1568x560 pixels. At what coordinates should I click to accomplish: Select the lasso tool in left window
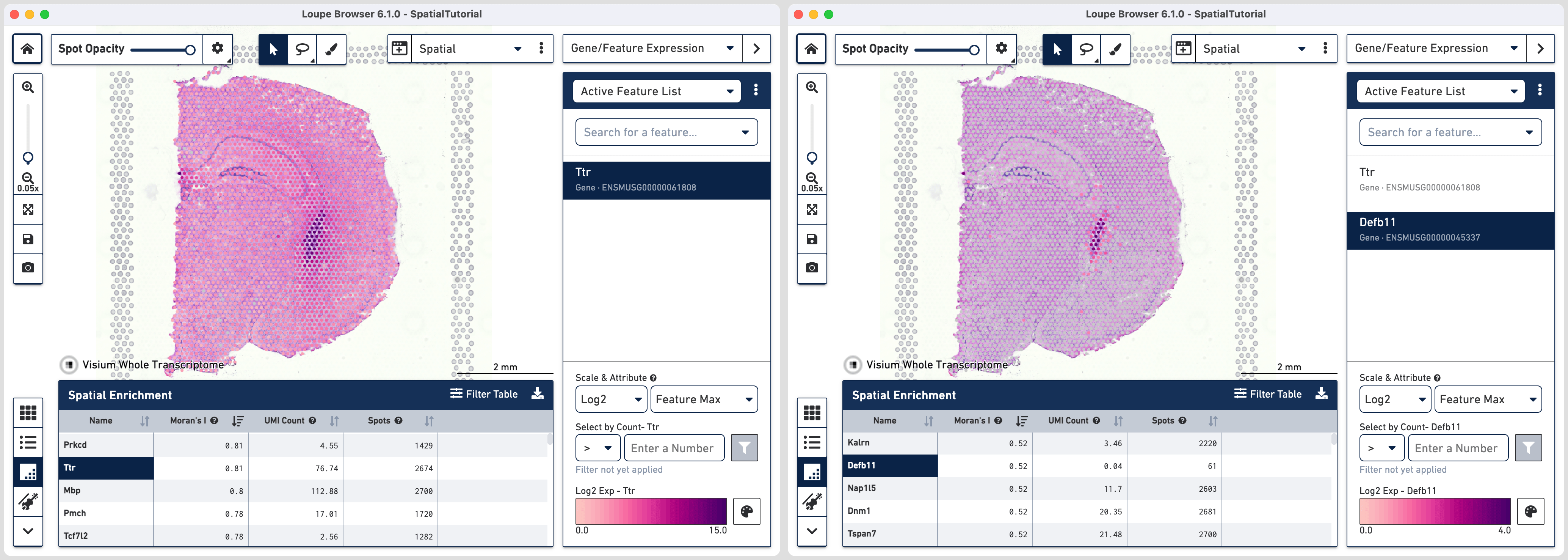[302, 49]
